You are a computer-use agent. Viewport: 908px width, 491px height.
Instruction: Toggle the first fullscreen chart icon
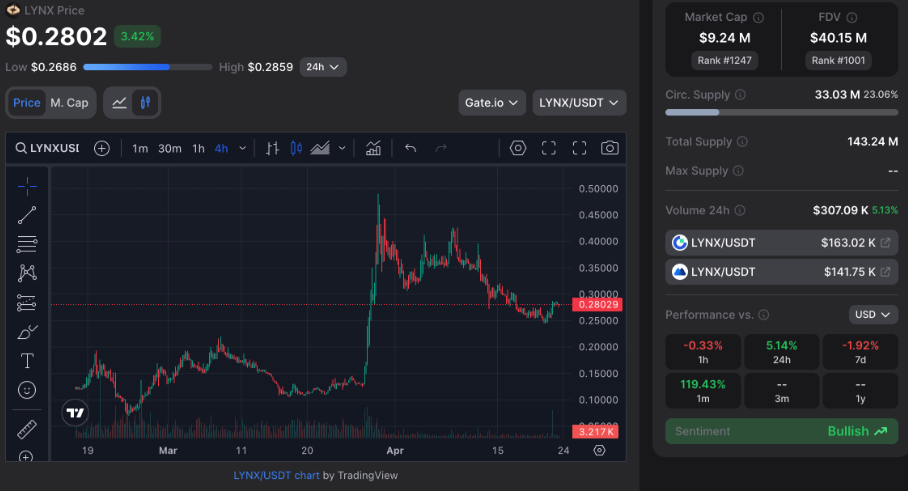[x=549, y=148]
